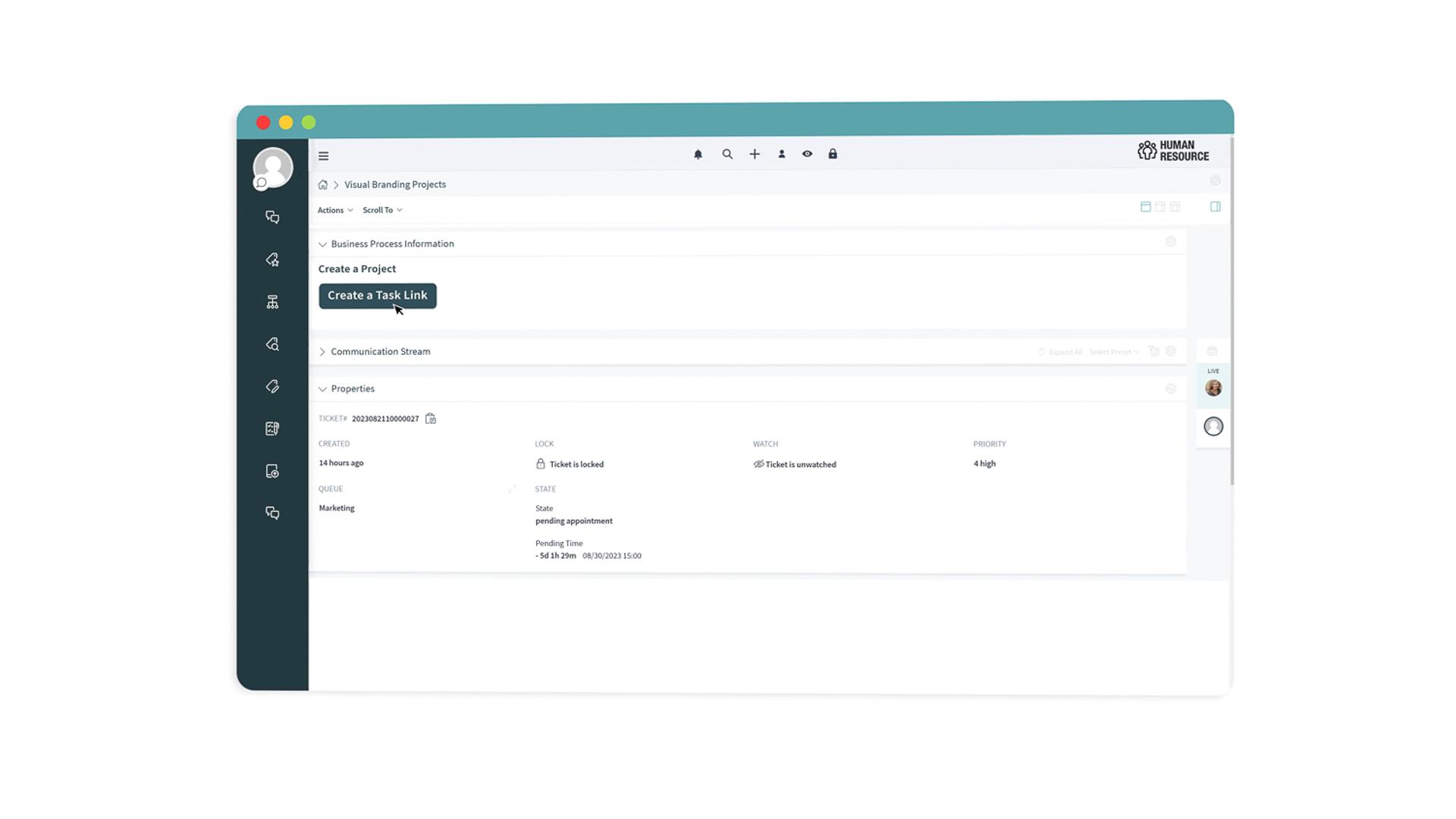Click the Ticket is unwatched status
The image size is (1456, 819).
795,464
